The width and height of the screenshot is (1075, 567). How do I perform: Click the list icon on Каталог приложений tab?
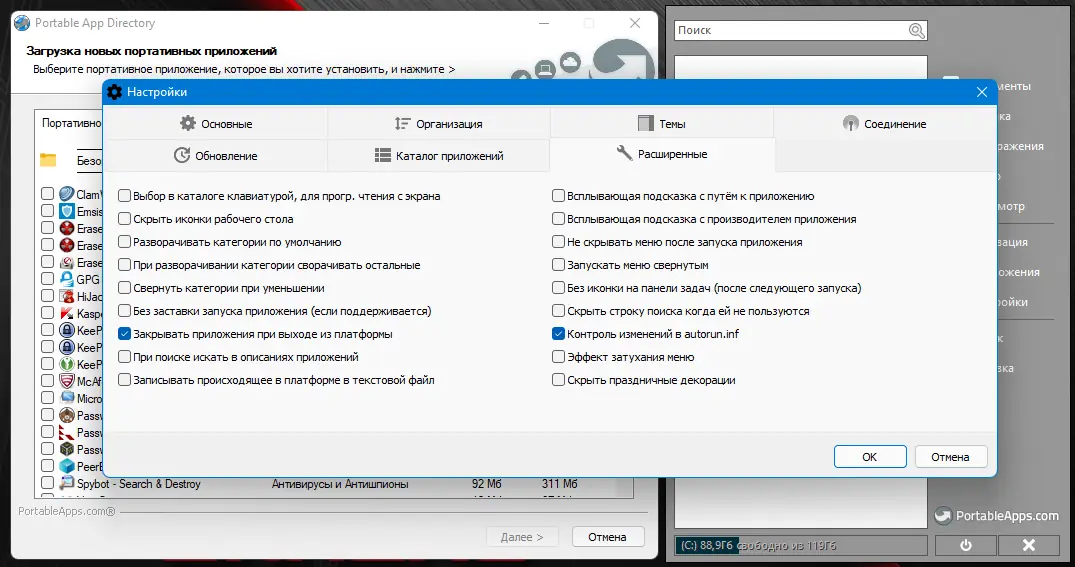click(383, 155)
